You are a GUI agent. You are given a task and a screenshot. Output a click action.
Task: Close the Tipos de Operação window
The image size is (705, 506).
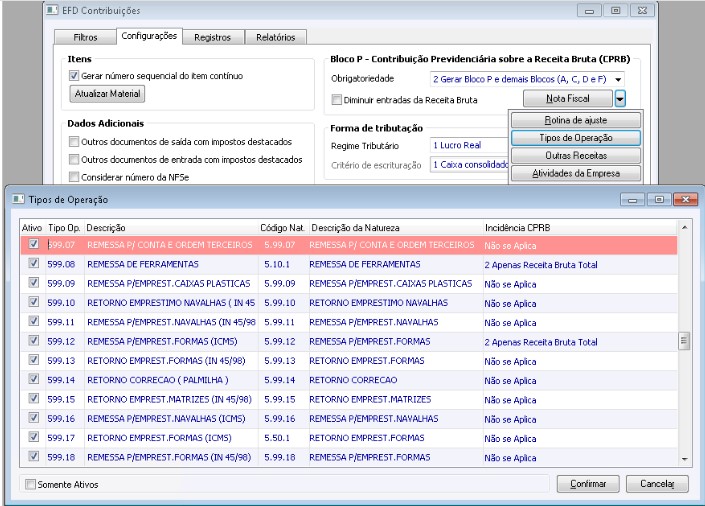[685, 199]
